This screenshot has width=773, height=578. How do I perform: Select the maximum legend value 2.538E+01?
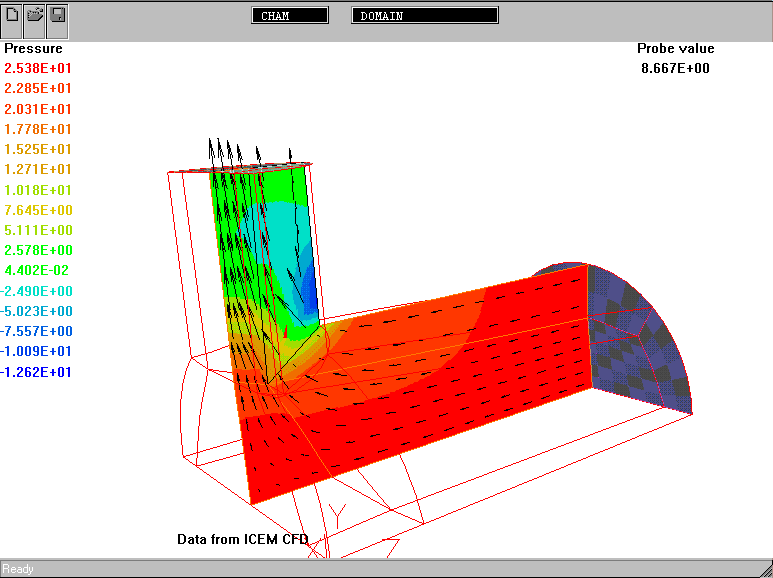(x=38, y=69)
